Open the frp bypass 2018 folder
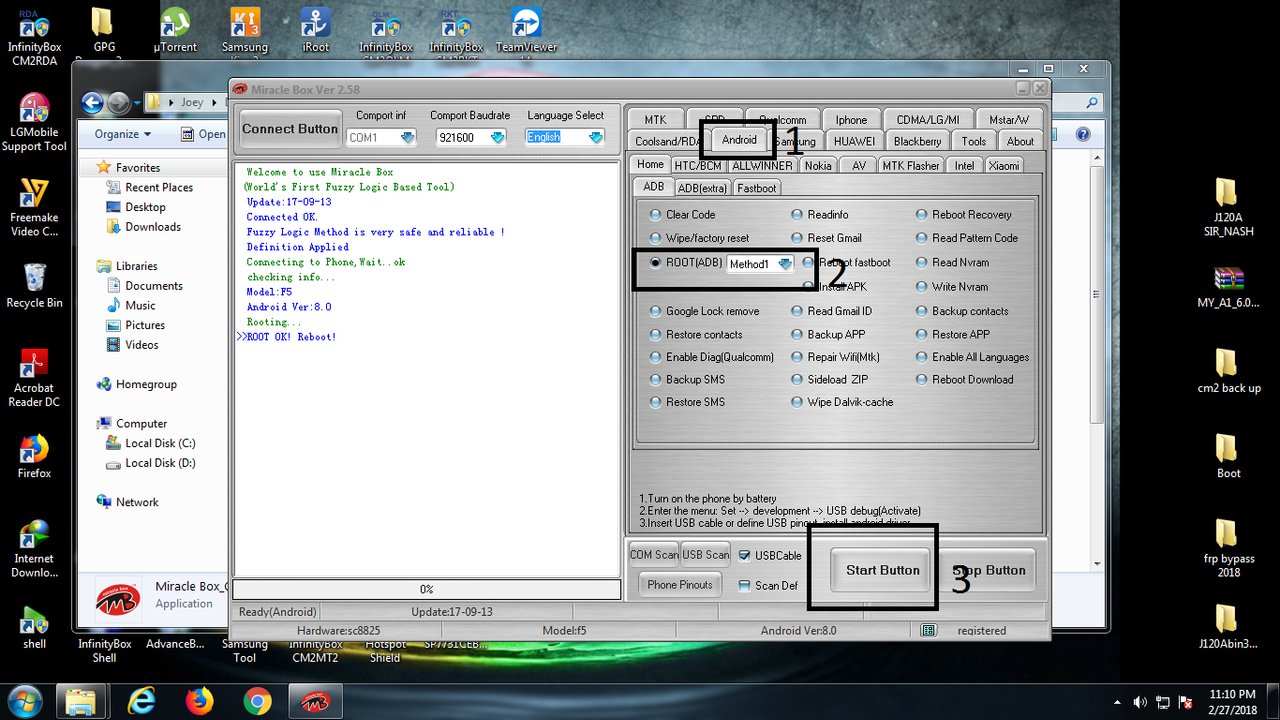Screen dimensions: 1280x720 click(1228, 549)
